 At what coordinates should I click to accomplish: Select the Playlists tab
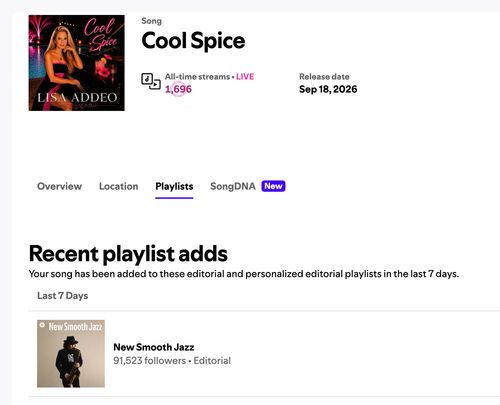point(174,186)
